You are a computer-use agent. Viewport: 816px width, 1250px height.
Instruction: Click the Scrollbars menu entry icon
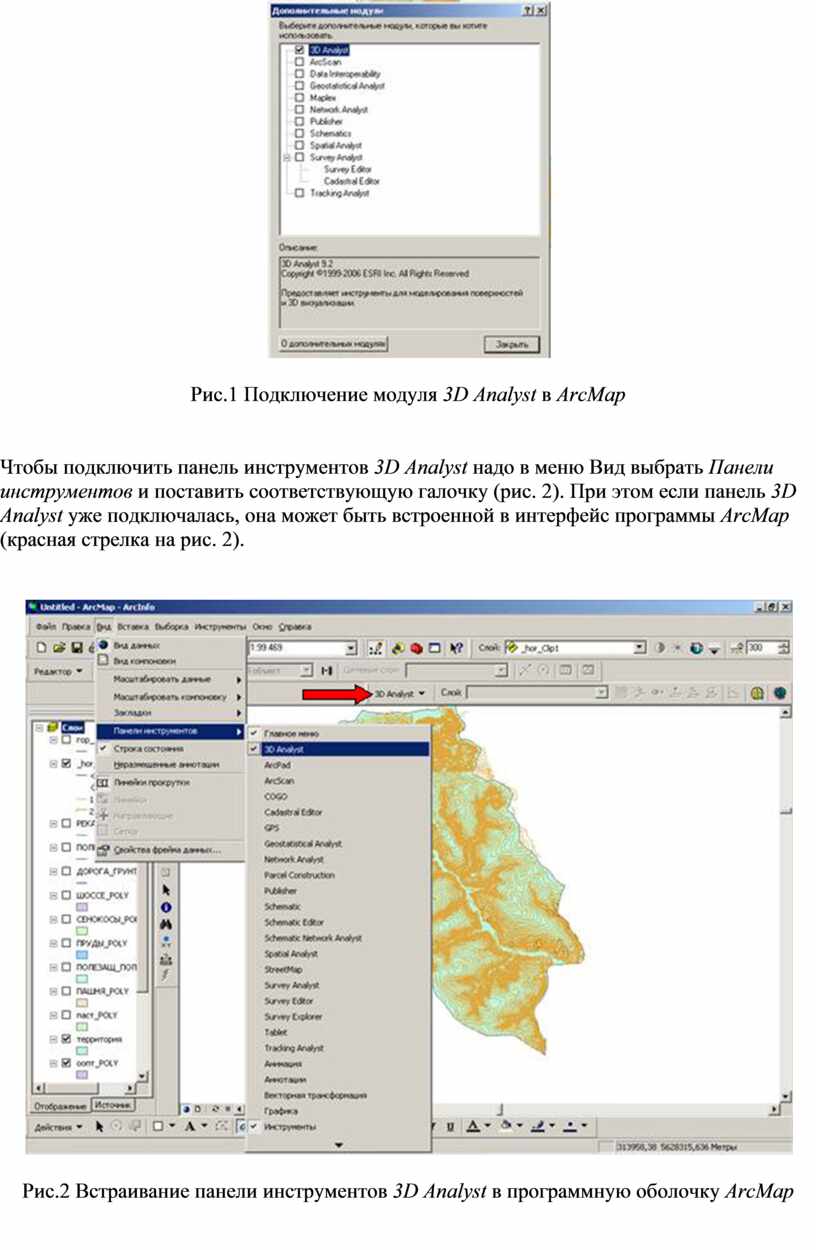[103, 783]
